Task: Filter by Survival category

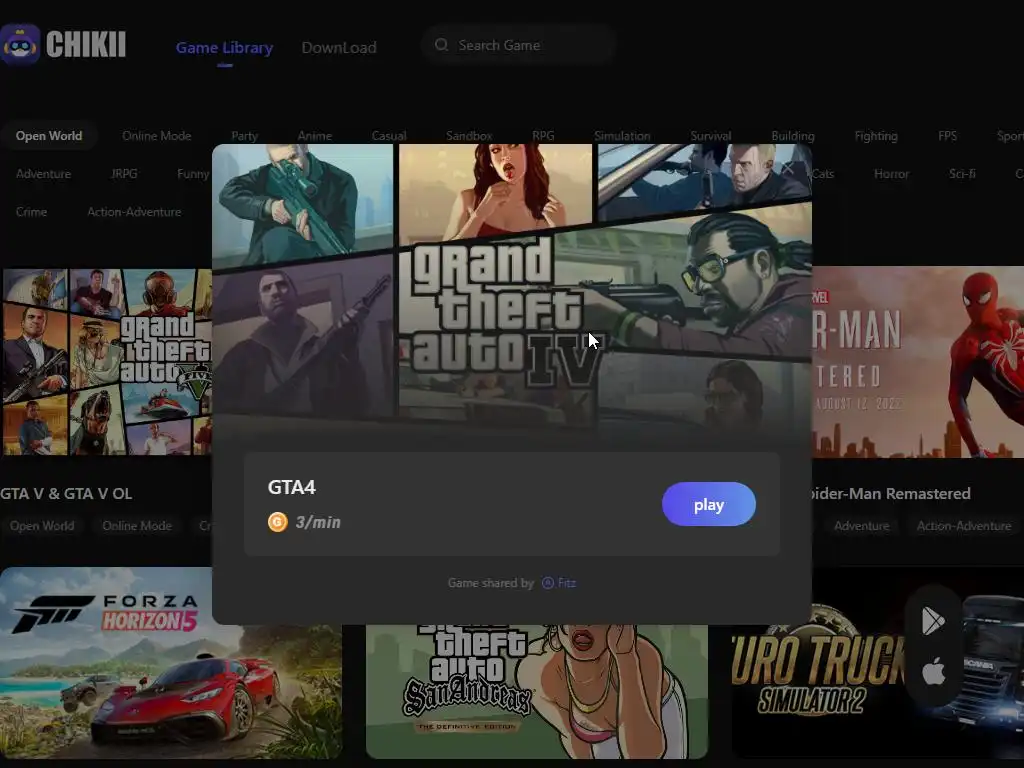Action: (711, 136)
